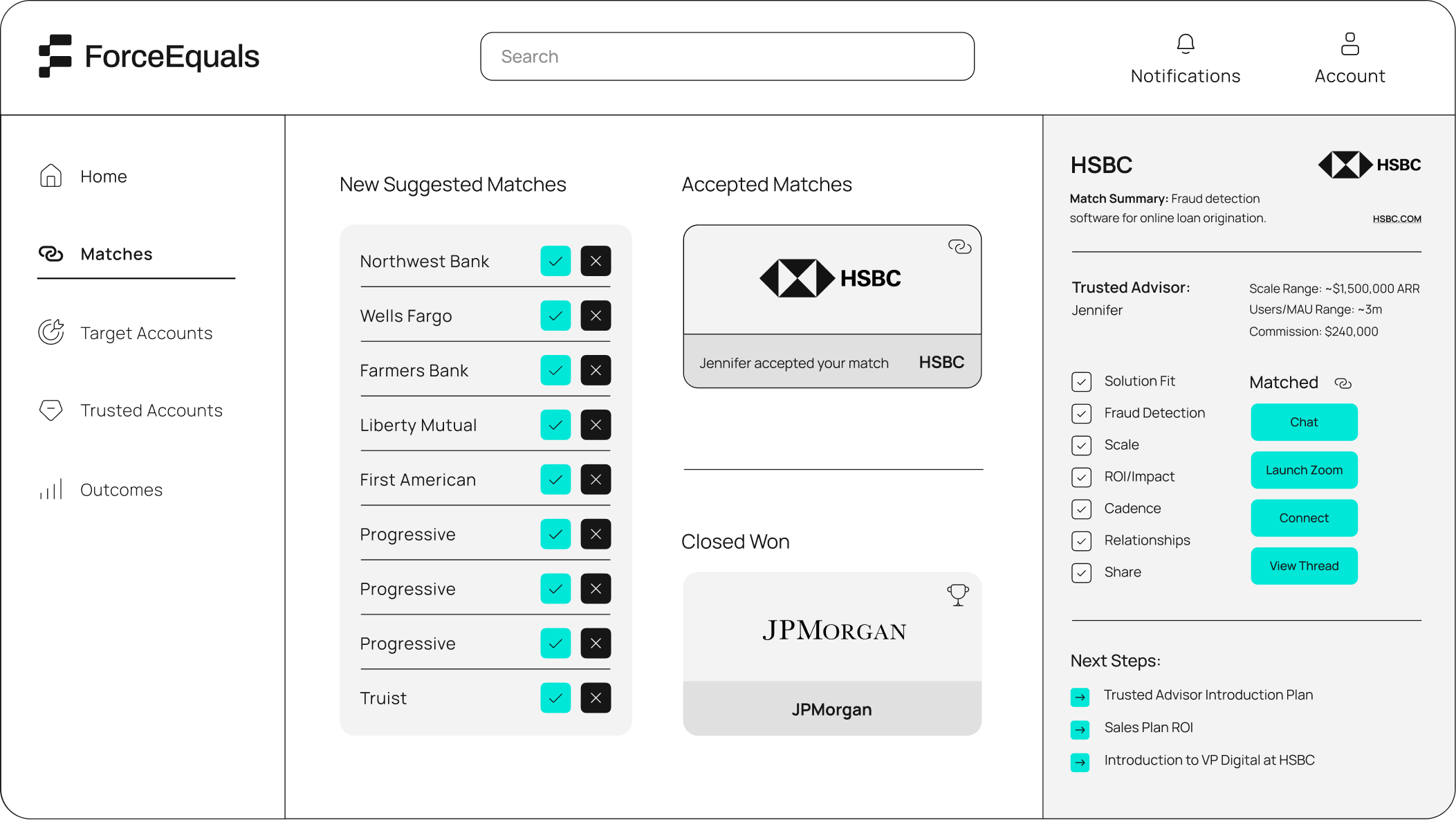Click the Matches link icon in sidebar
The height and width of the screenshot is (820, 1456).
point(50,254)
